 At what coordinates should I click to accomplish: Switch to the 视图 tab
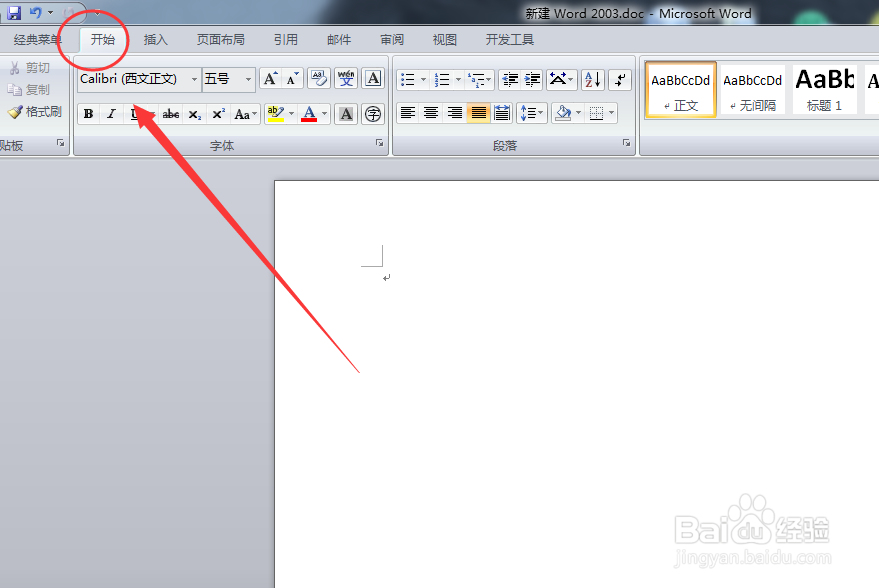(x=445, y=40)
